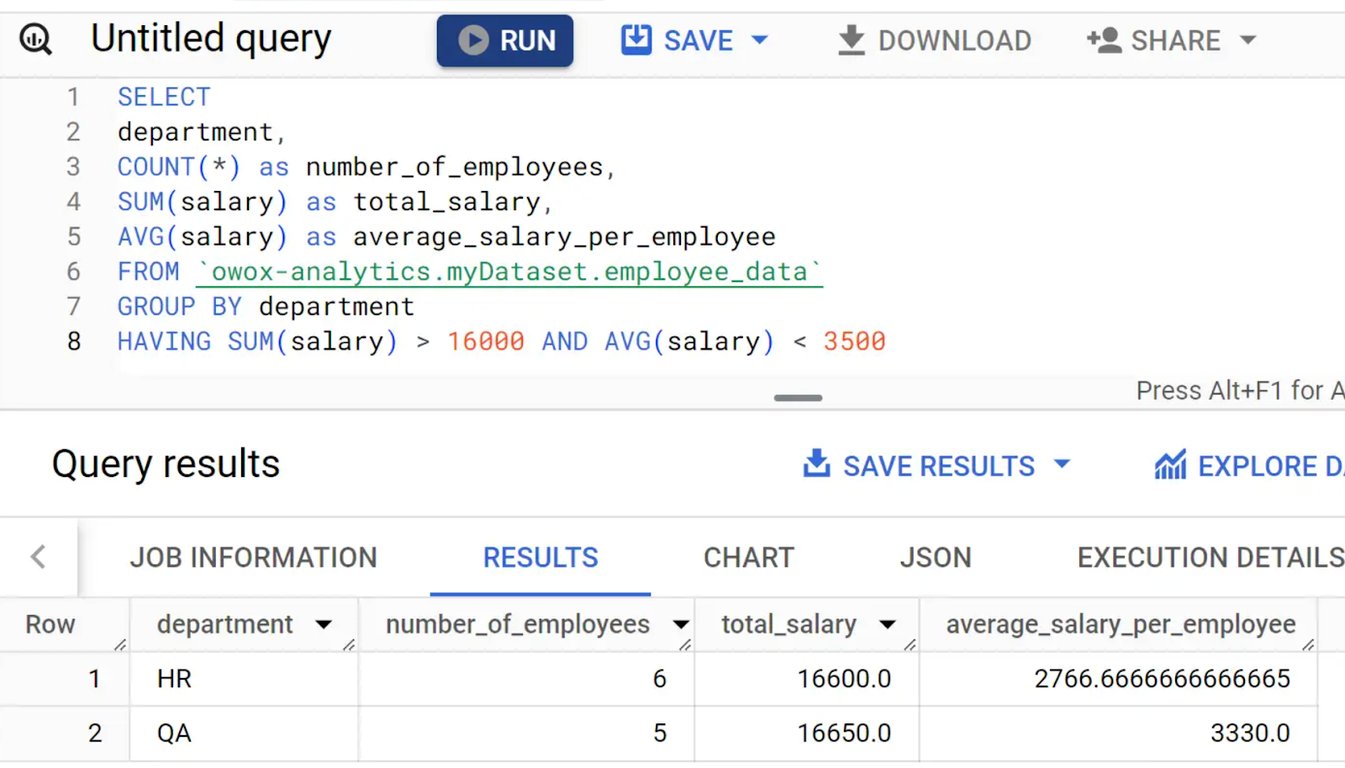Open the JSON tab
This screenshot has height=768, width=1345.
[x=935, y=558]
